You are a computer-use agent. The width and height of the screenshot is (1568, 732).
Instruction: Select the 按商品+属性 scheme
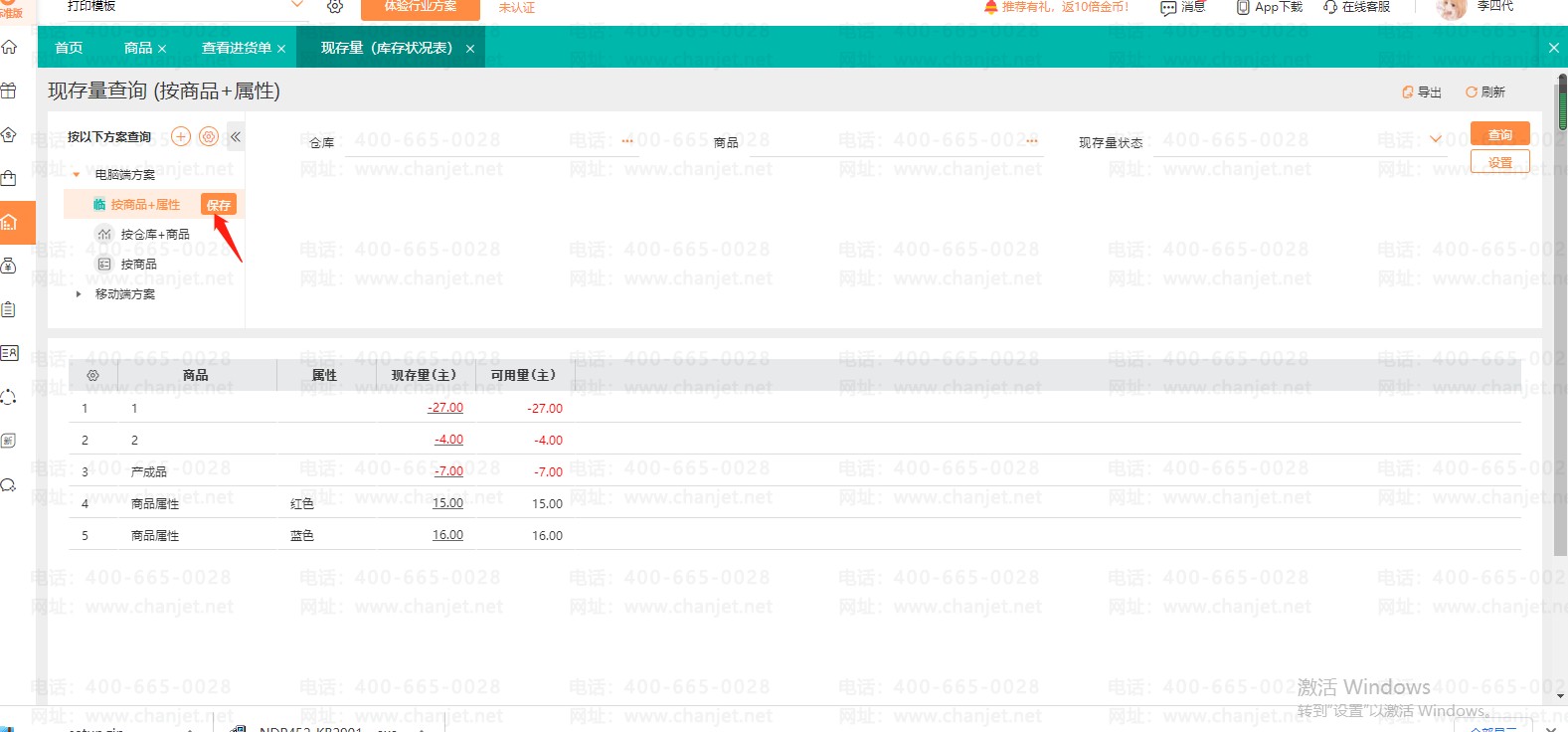point(145,204)
